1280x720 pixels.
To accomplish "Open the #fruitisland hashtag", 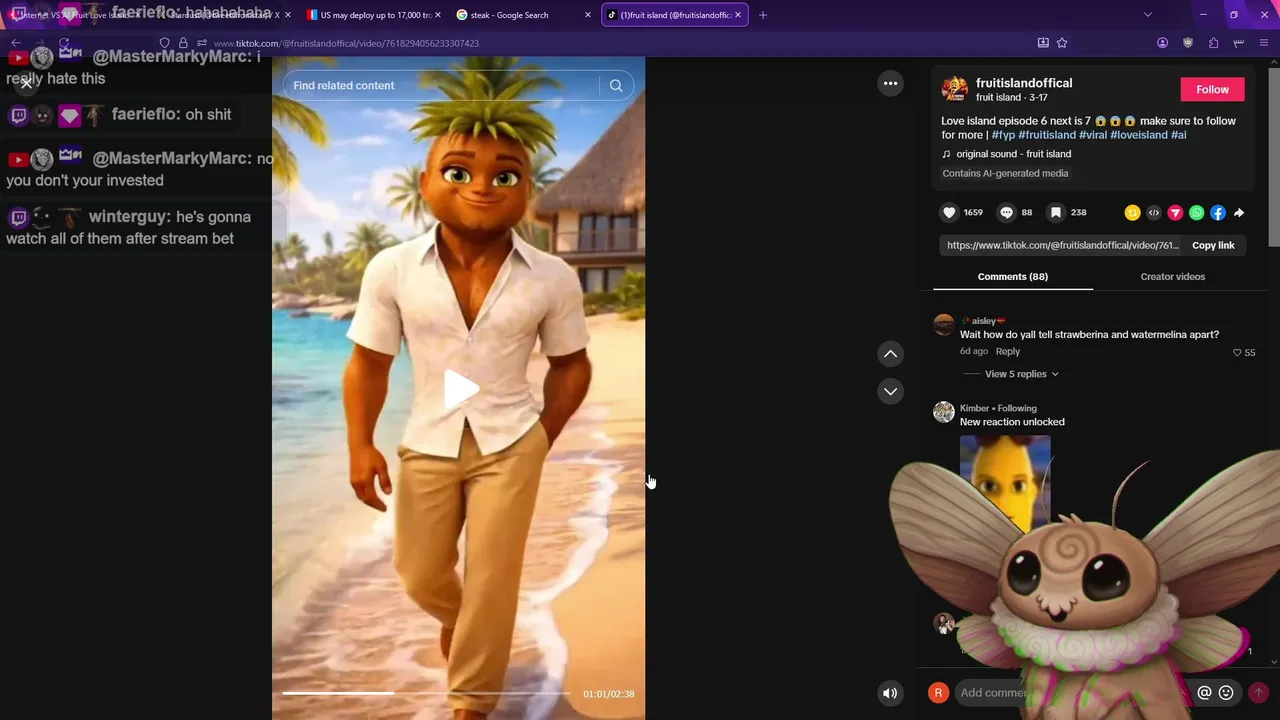I will point(1046,135).
